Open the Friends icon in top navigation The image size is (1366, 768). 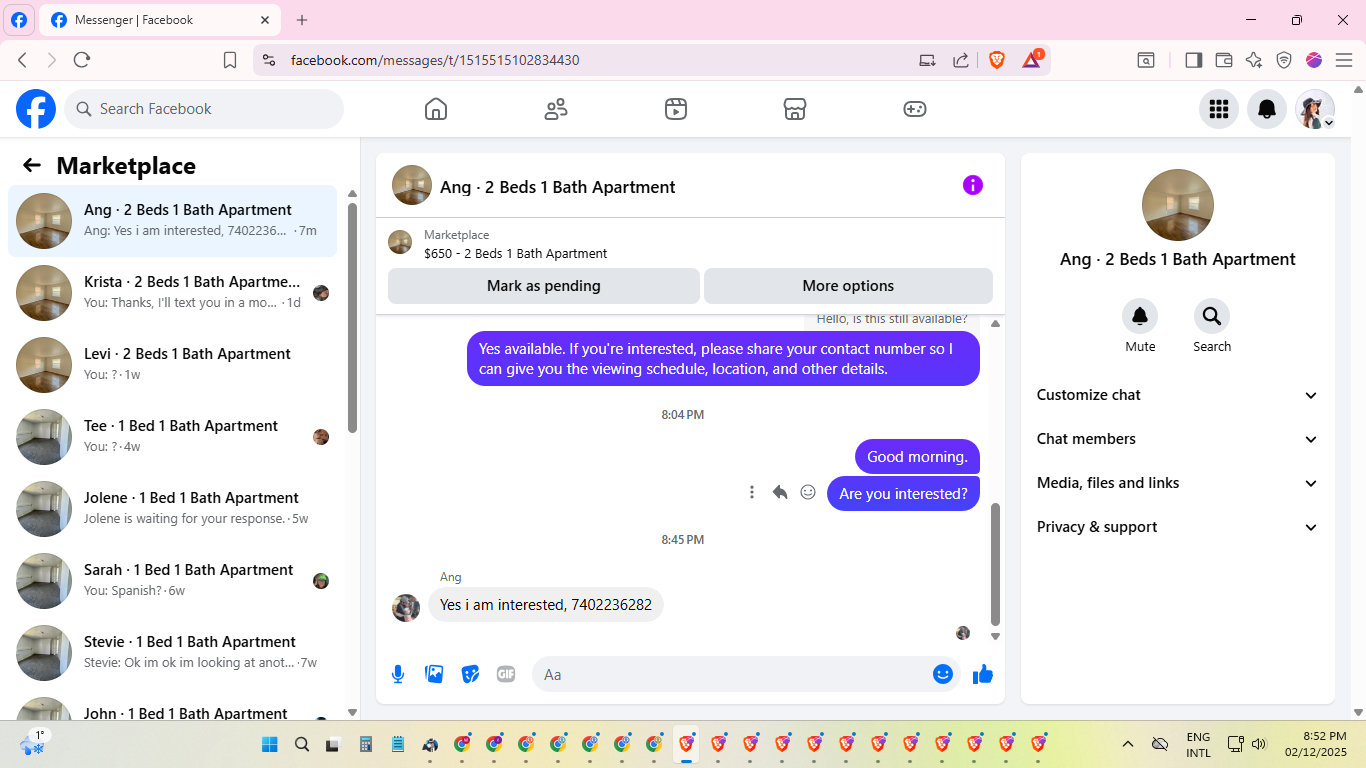(x=556, y=109)
